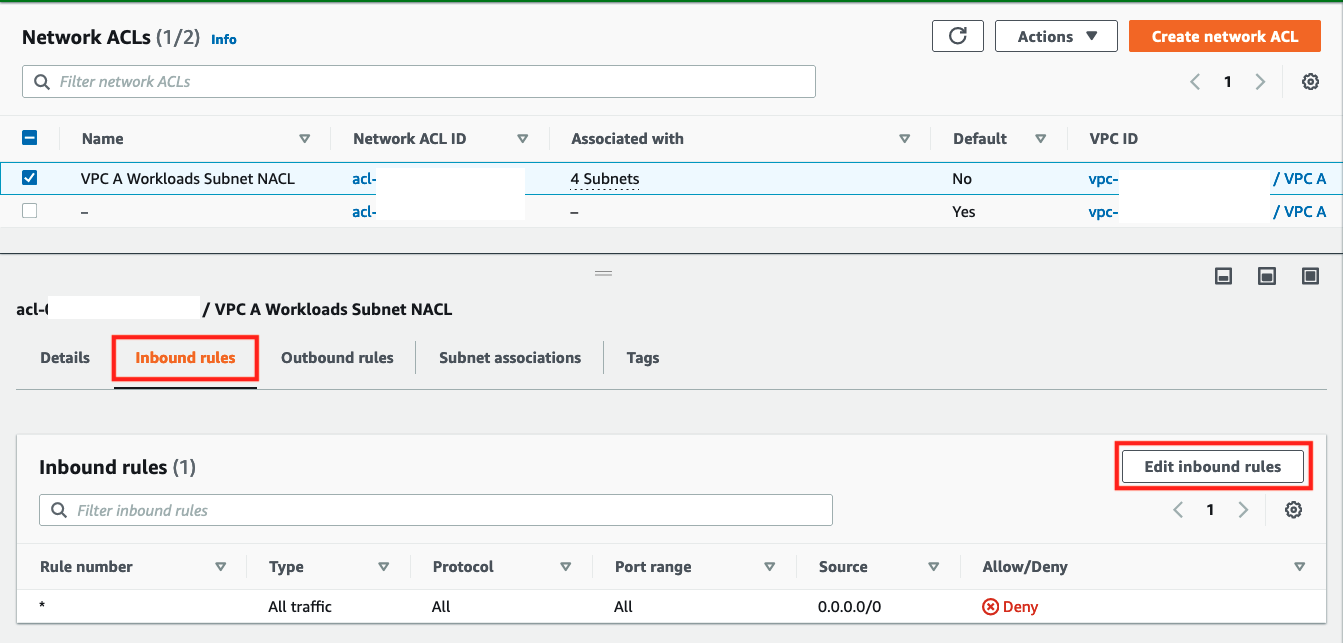Expand details panel to full screen
This screenshot has width=1343, height=643.
click(x=1310, y=277)
